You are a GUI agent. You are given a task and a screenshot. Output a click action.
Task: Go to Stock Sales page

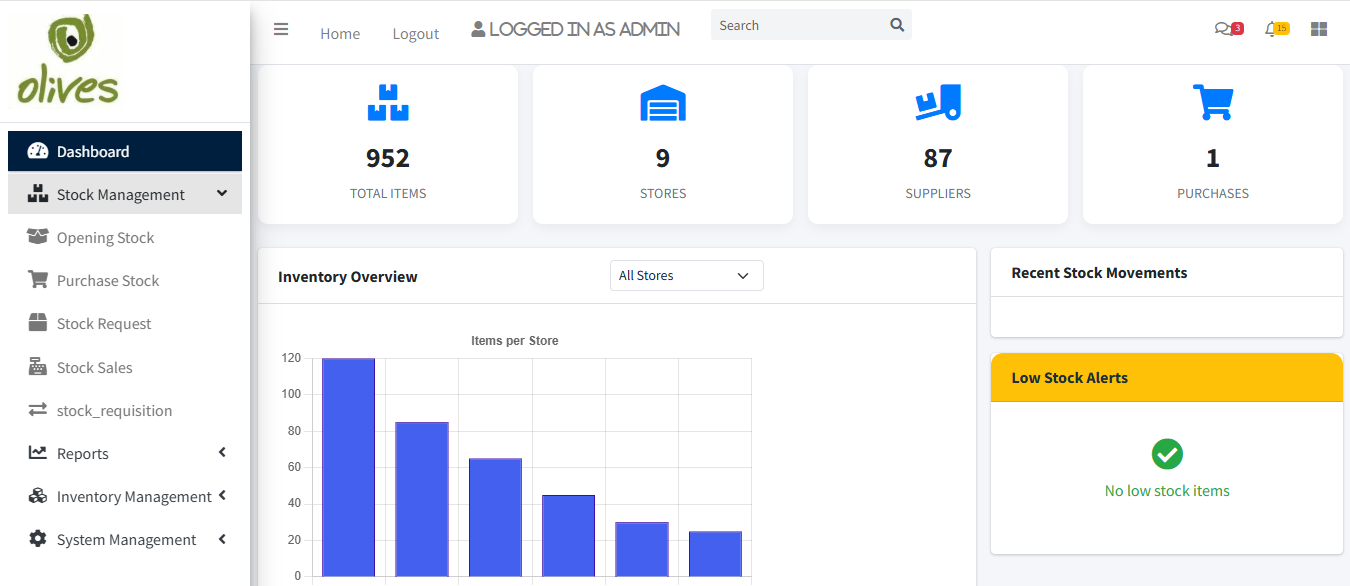[94, 367]
